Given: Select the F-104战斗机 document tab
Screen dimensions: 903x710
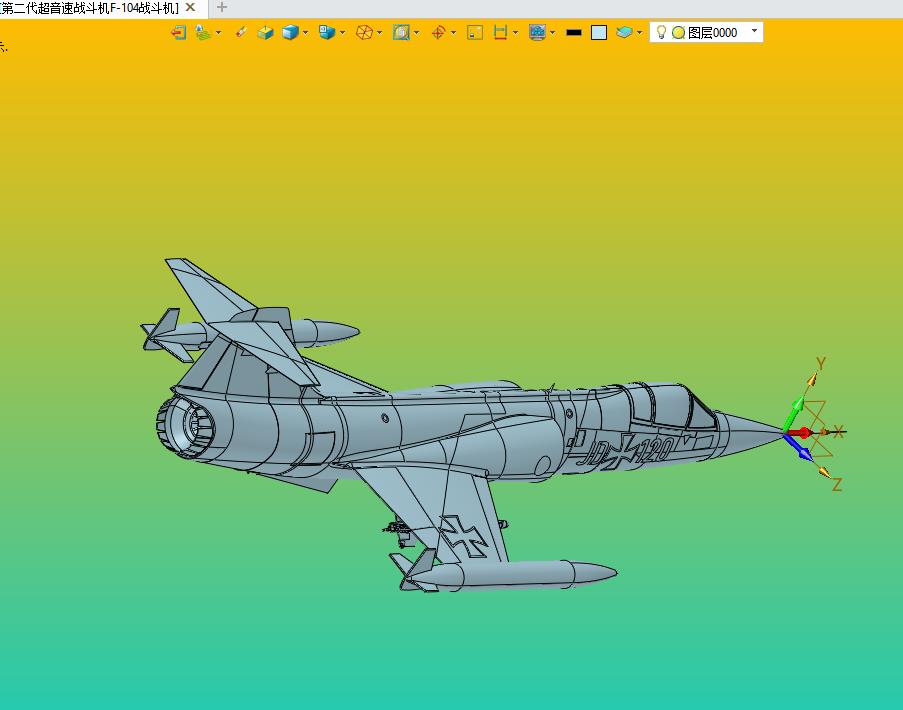Looking at the screenshot, I should pyautogui.click(x=89, y=8).
